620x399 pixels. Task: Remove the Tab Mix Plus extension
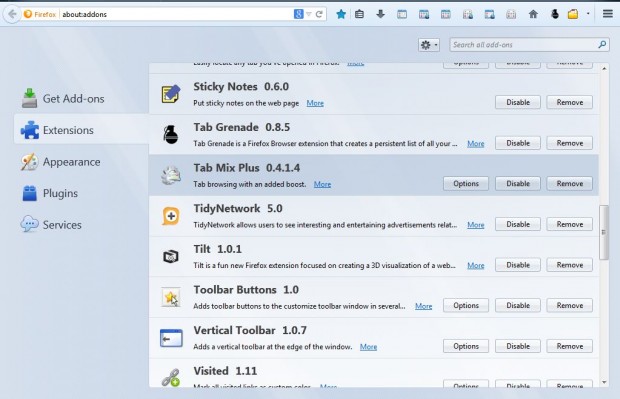(570, 184)
